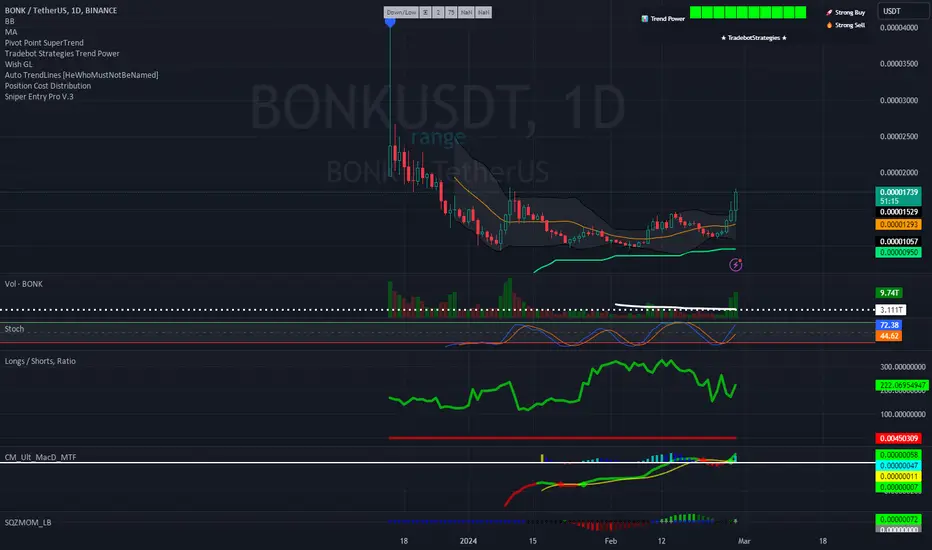
Task: Click the Trend Power indicator icon
Action: tap(644, 18)
